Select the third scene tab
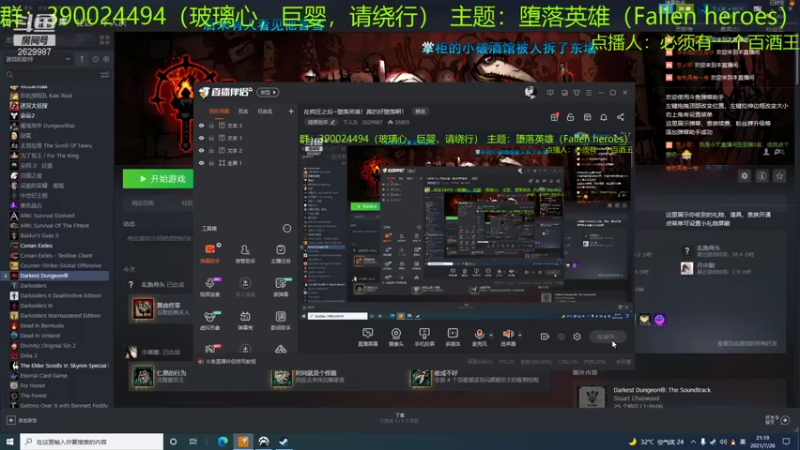800x450 pixels. (x=265, y=112)
